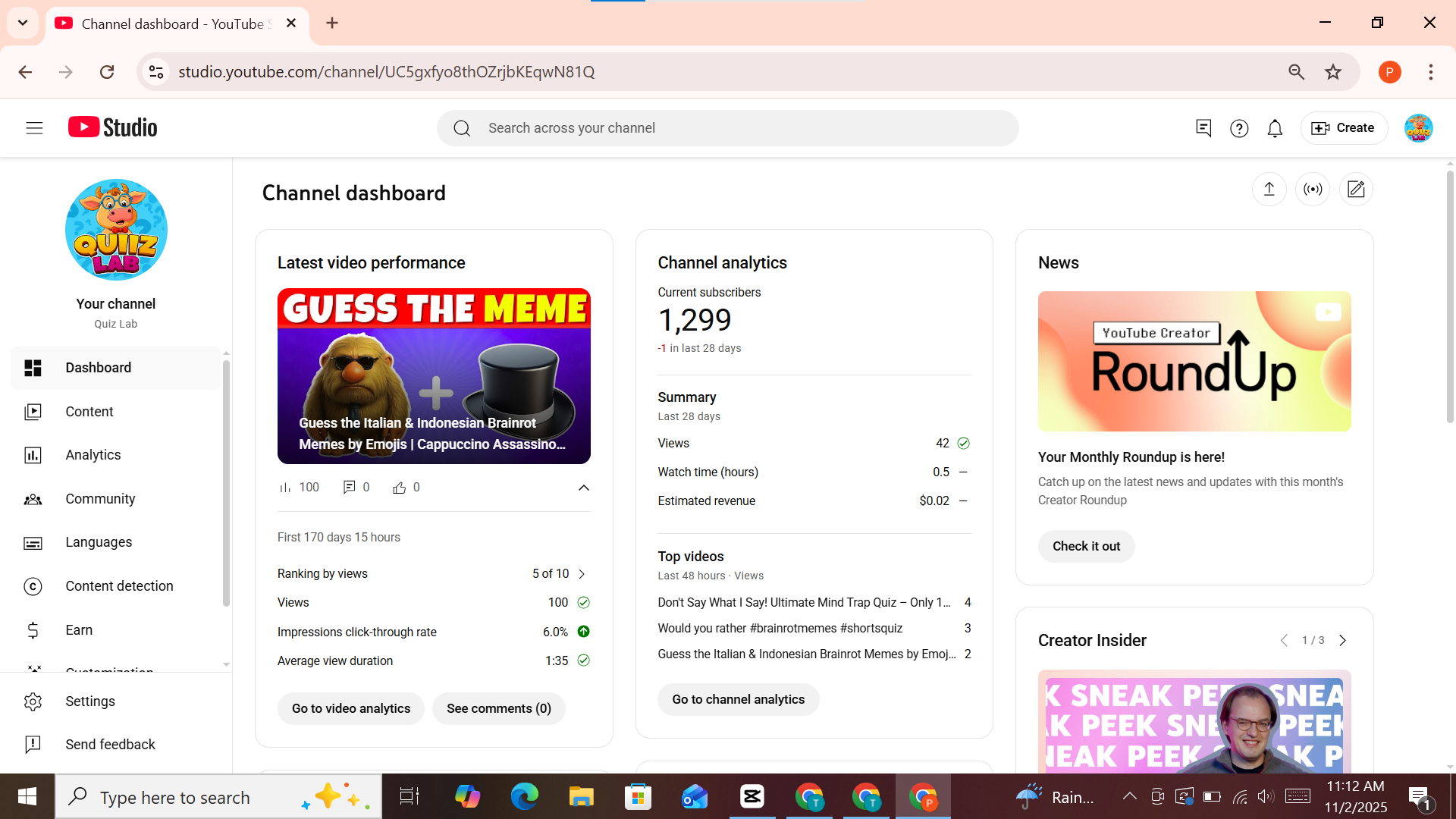Advance Creator Insider carousel with next arrow

(x=1343, y=640)
